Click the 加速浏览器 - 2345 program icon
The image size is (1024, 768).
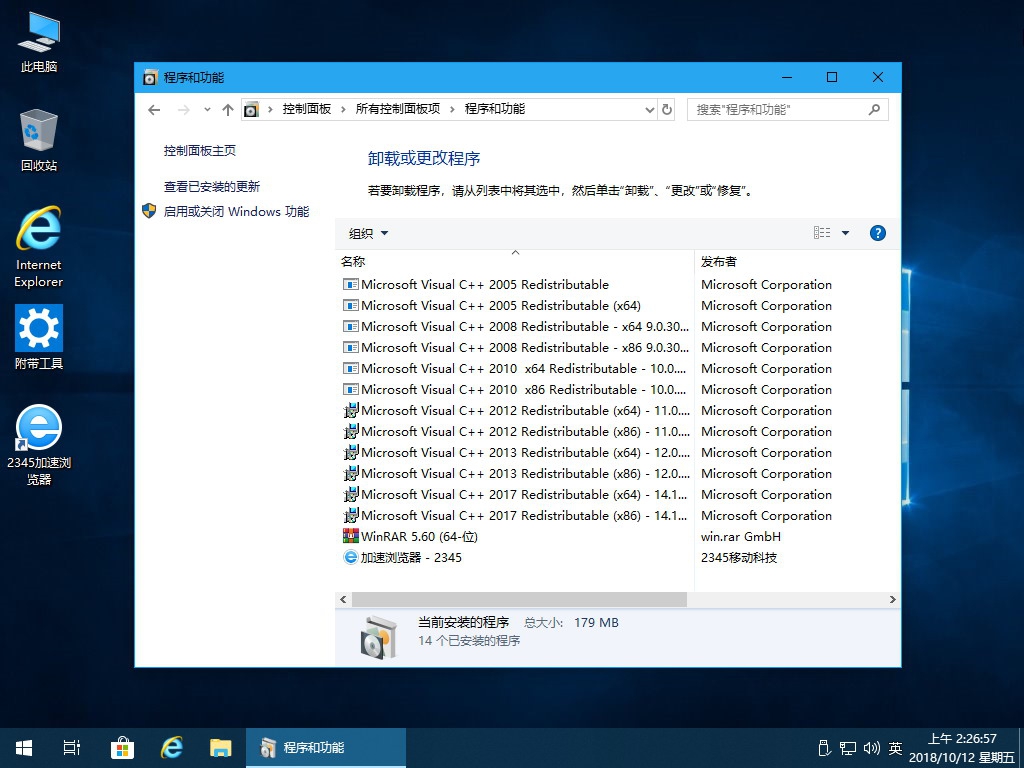(351, 557)
